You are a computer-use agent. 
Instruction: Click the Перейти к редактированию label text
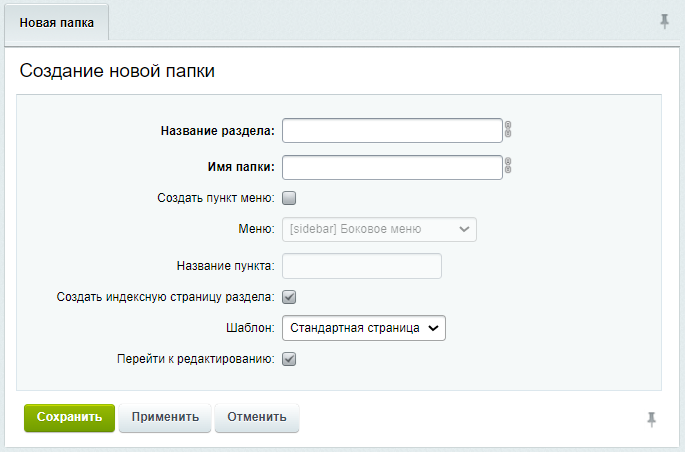click(195, 359)
